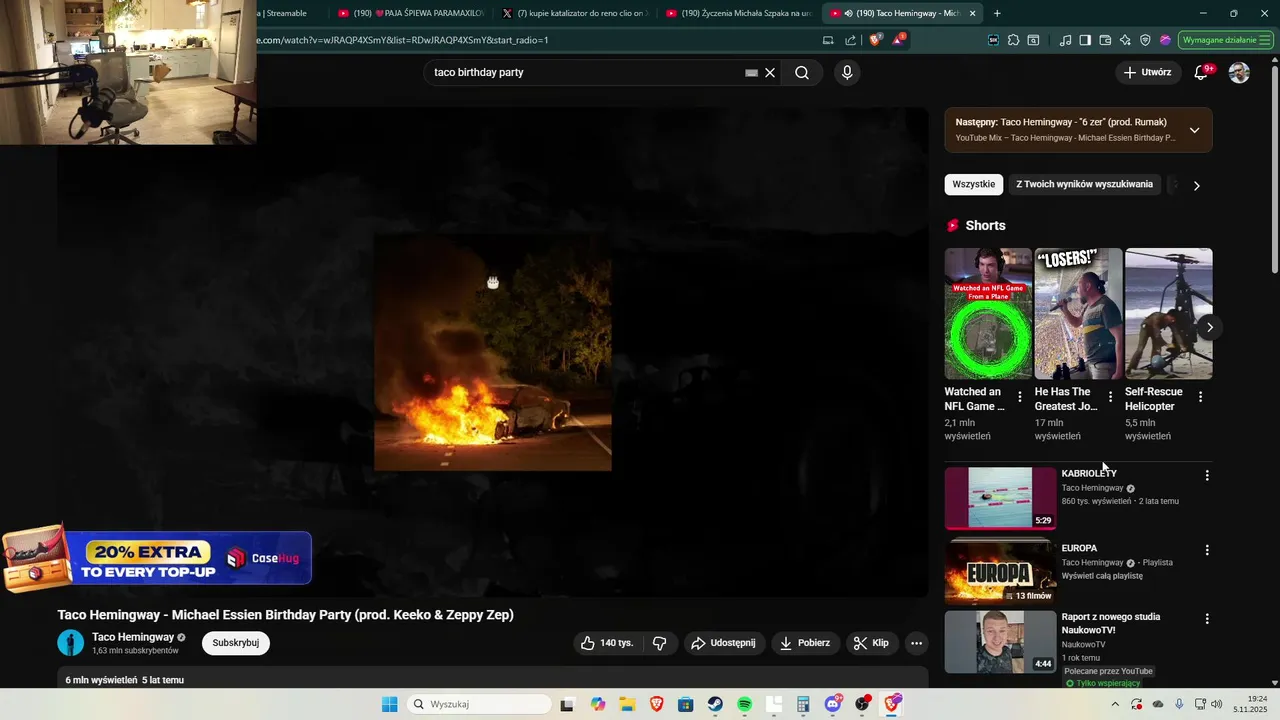Image resolution: width=1280 pixels, height=720 pixels.
Task: Open the on-screen keyboard icon in search
Action: coord(751,73)
